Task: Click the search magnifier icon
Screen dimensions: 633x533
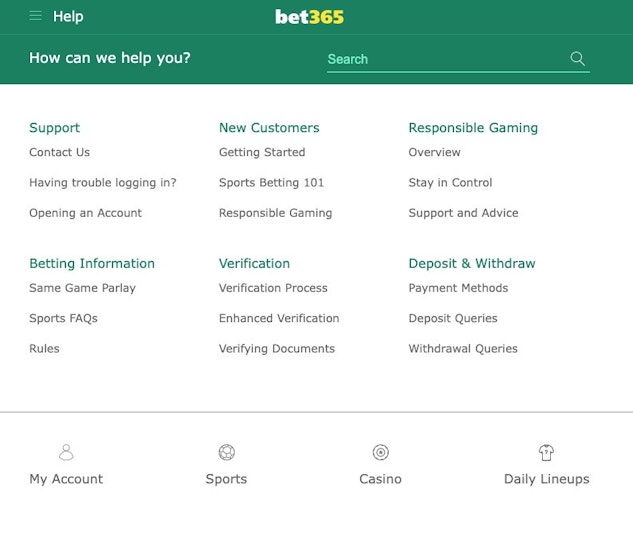Action: click(577, 59)
